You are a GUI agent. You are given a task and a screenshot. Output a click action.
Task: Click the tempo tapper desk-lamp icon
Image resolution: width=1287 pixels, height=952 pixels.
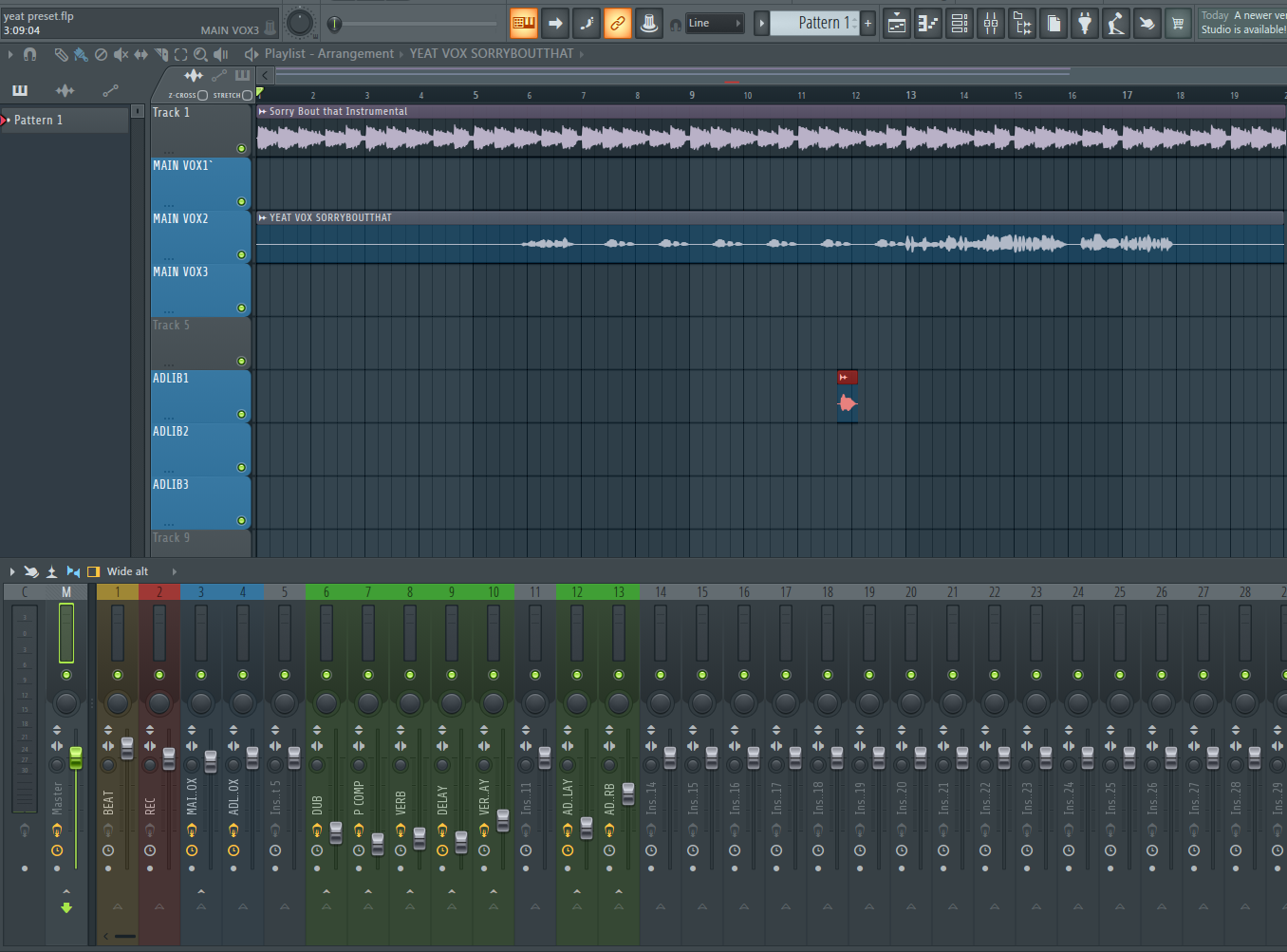pos(1116,24)
